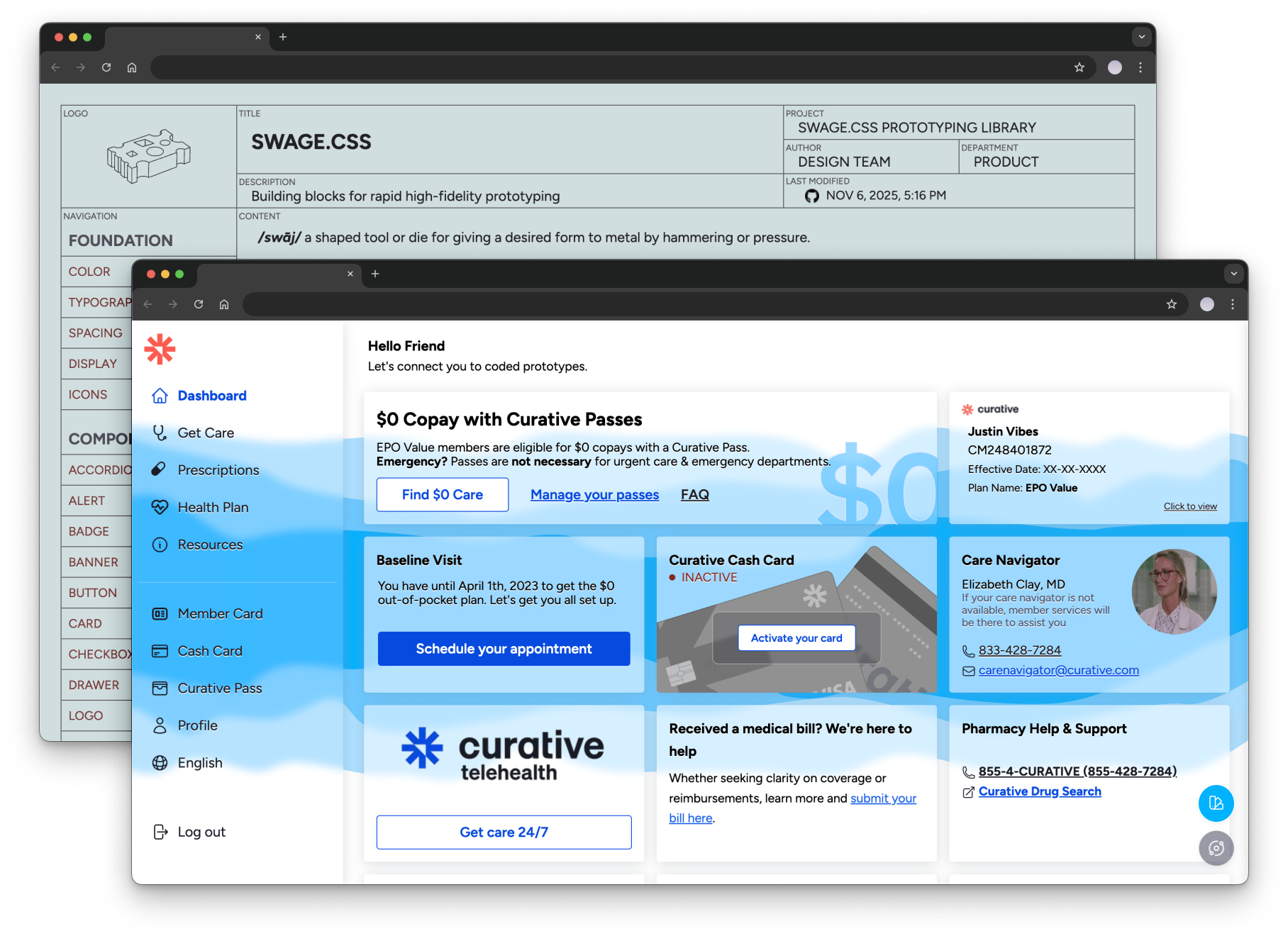The width and height of the screenshot is (1288, 941).
Task: Click the envelope icon beside care navigator email
Action: point(968,671)
